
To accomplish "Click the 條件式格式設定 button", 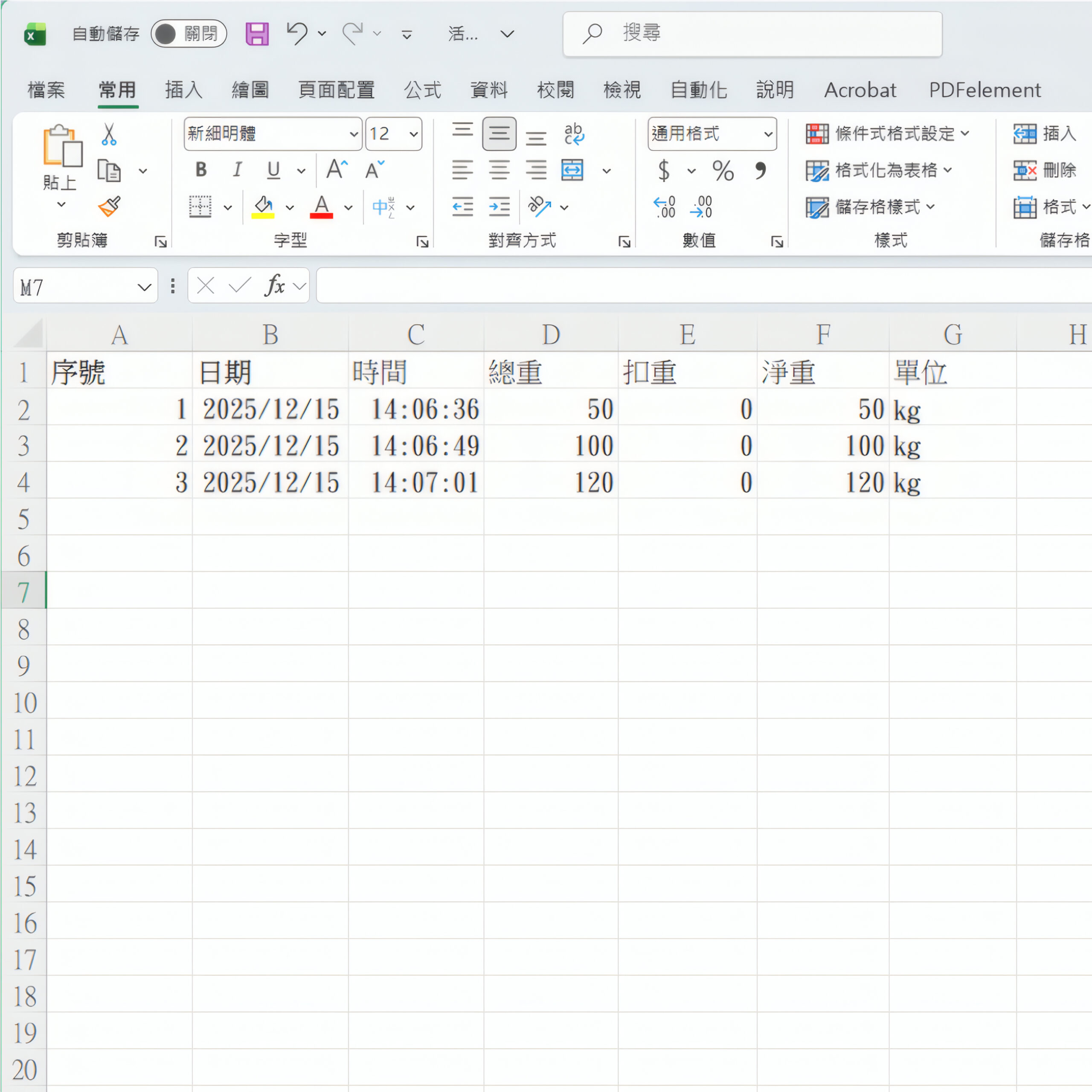I will [x=887, y=134].
